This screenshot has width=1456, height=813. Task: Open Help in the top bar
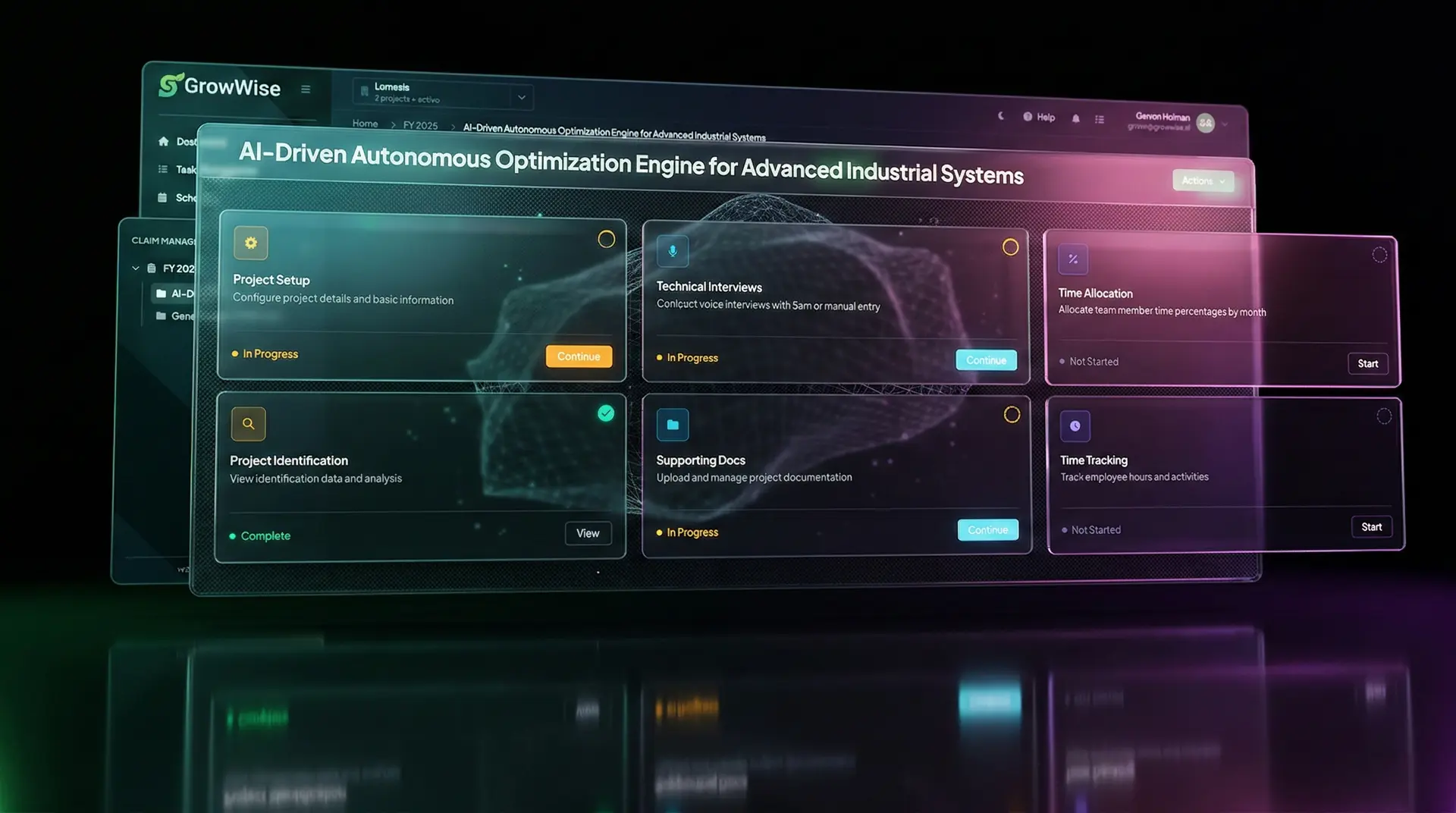coord(1039,117)
